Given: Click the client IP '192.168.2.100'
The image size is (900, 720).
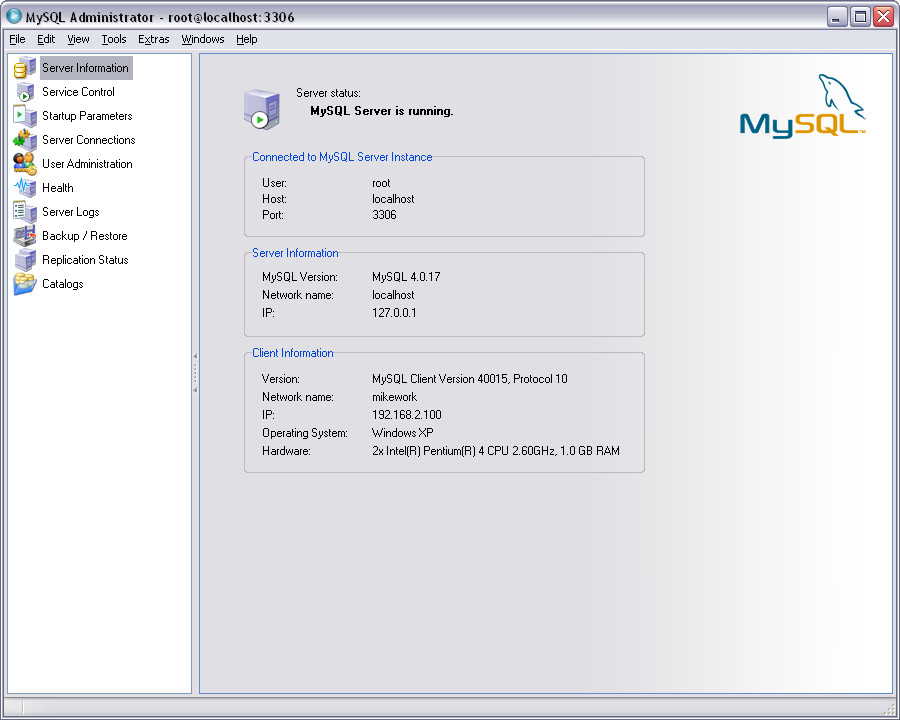Looking at the screenshot, I should click(406, 415).
